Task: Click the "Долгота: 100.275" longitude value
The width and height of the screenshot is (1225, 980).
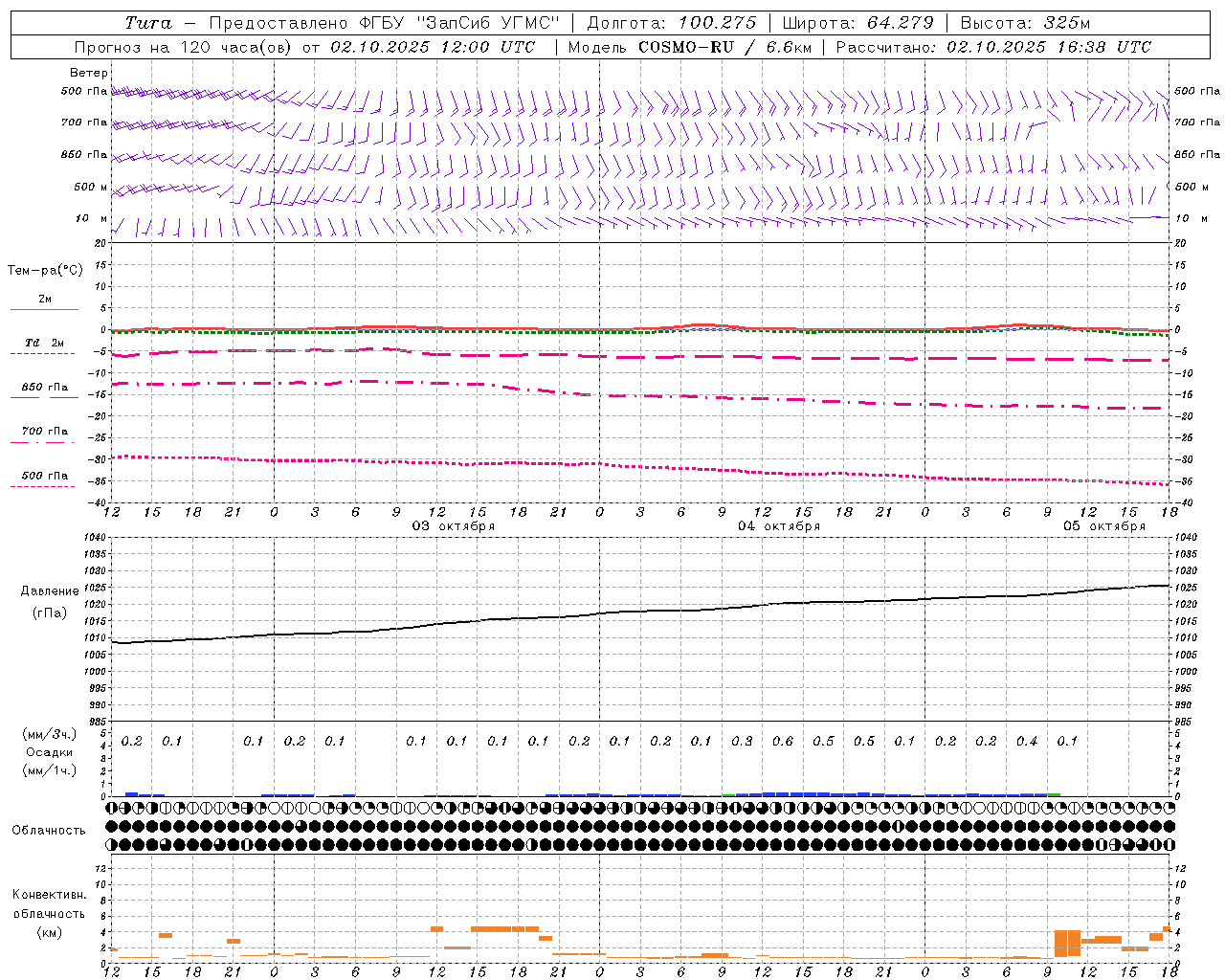Action: click(671, 23)
